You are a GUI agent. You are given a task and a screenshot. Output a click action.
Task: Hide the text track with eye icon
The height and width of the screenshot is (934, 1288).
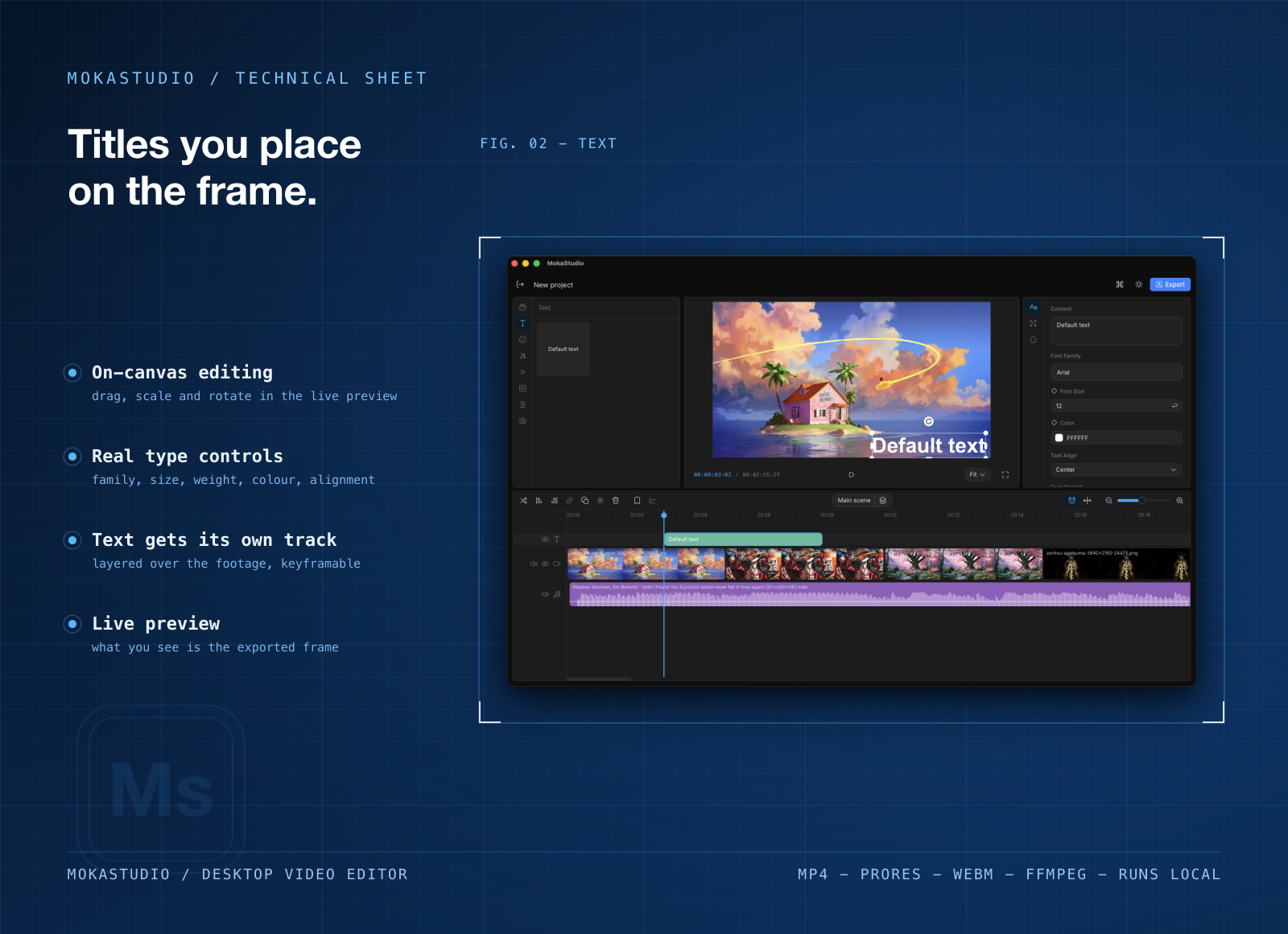point(545,539)
